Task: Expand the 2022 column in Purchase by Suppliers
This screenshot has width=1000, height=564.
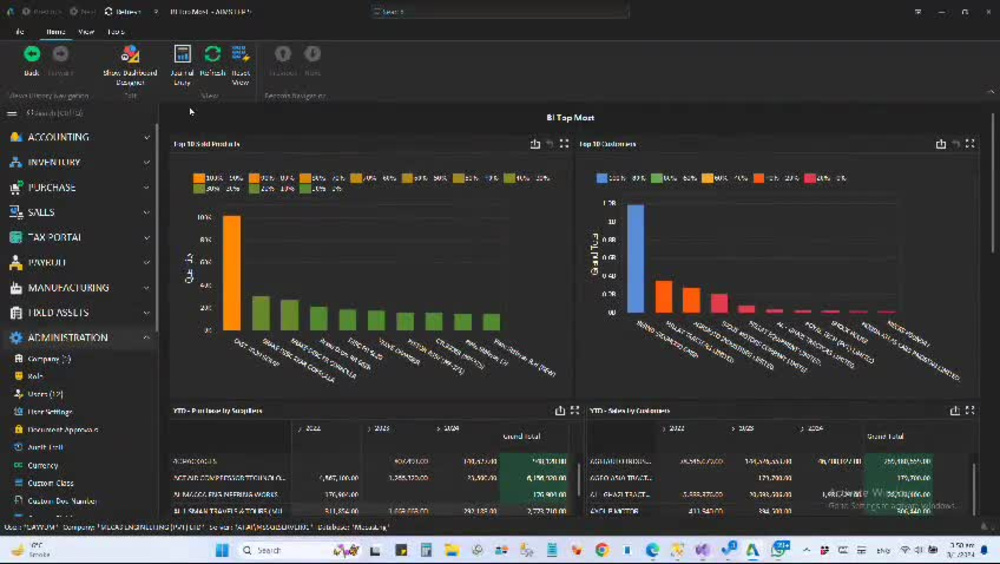Action: pyautogui.click(x=300, y=429)
